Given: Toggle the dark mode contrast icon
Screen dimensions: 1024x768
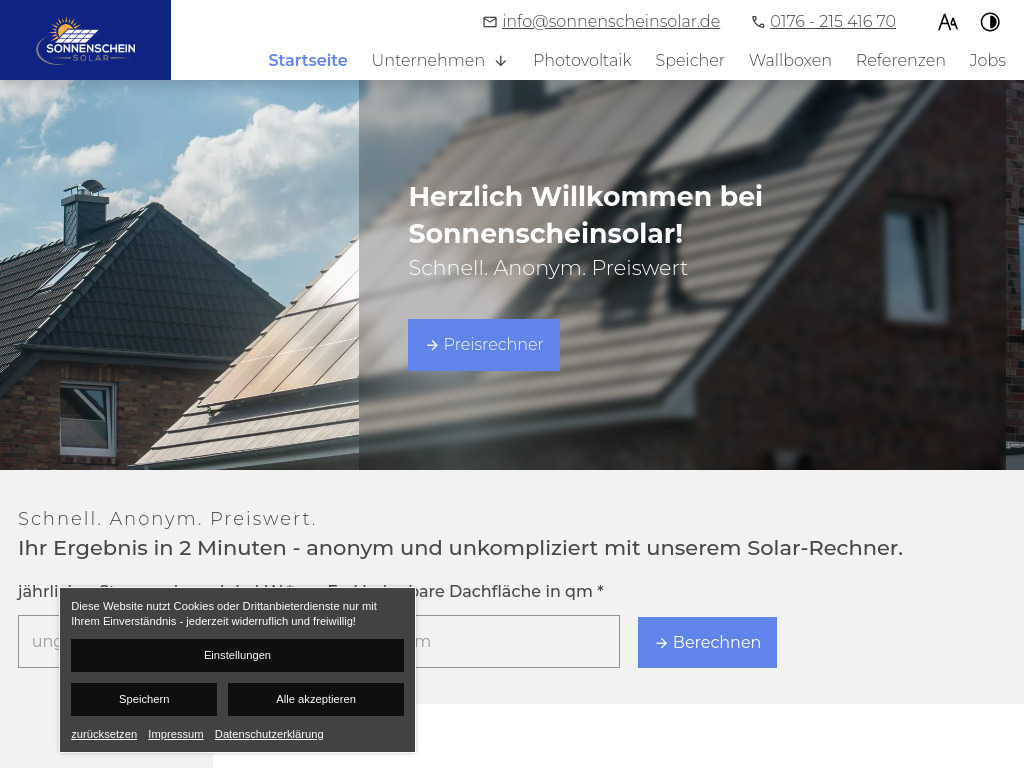Looking at the screenshot, I should (990, 21).
